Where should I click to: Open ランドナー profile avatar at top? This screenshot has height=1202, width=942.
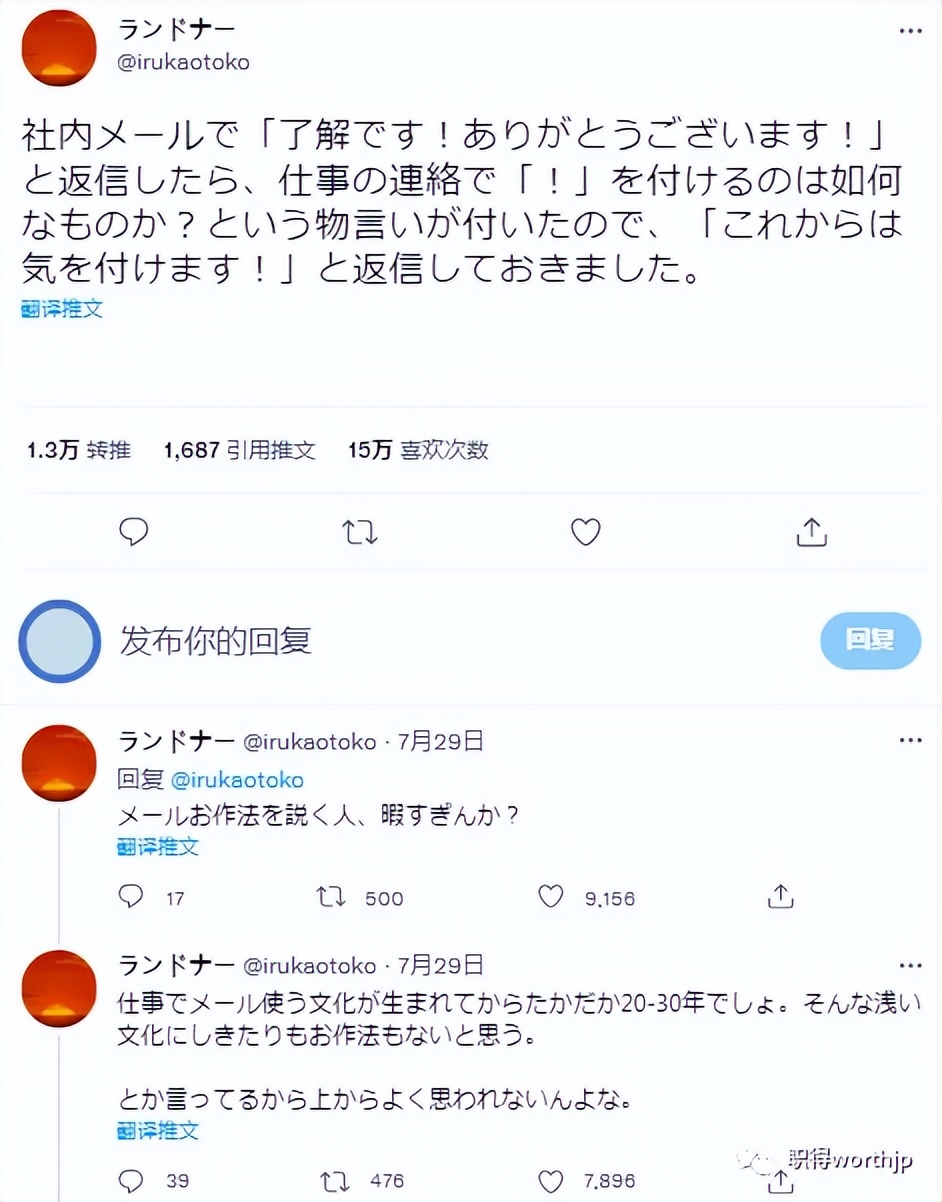coord(59,50)
